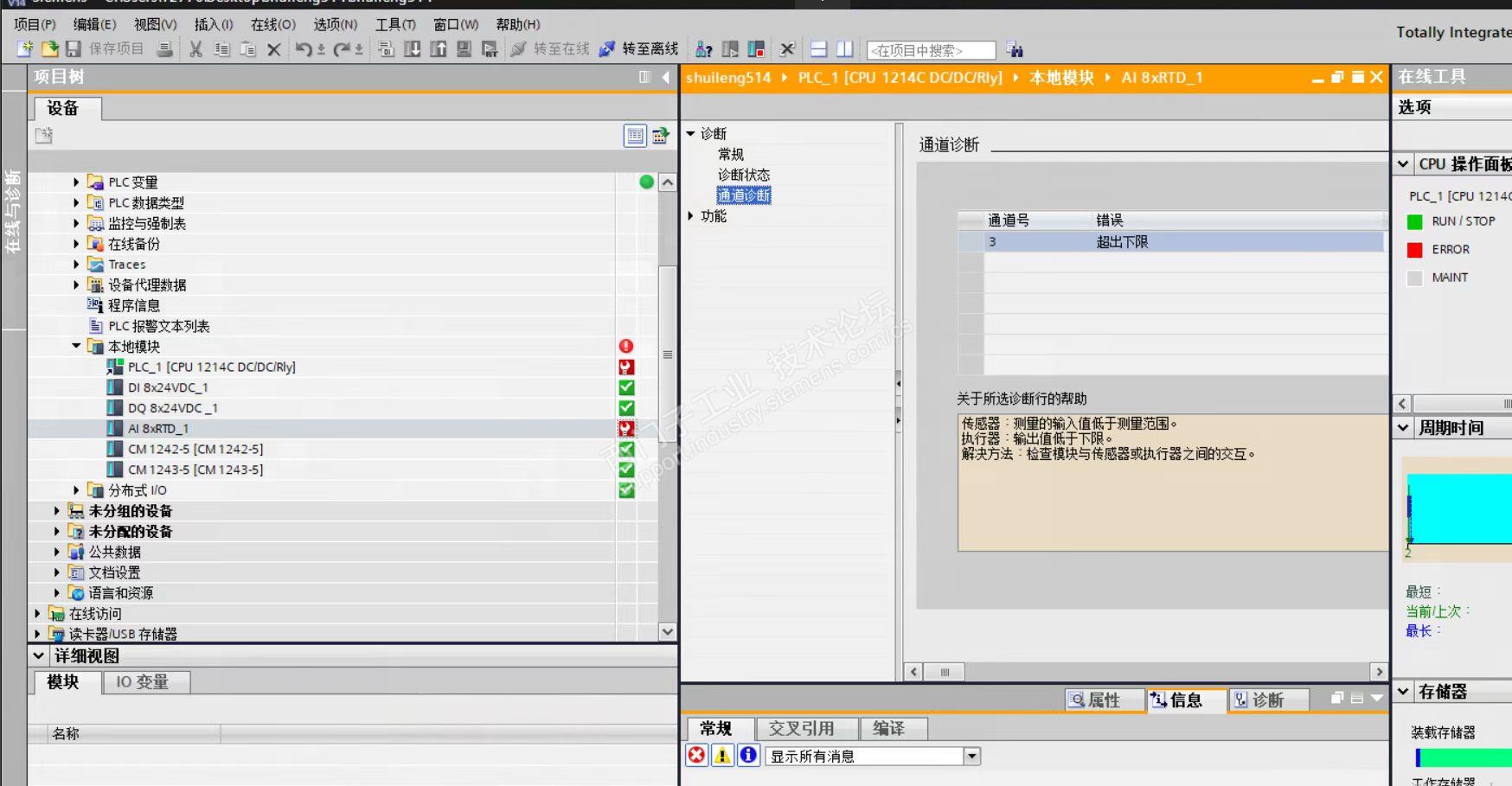The height and width of the screenshot is (786, 1512).
Task: Click the stop CPU toolbar icon
Action: [757, 49]
